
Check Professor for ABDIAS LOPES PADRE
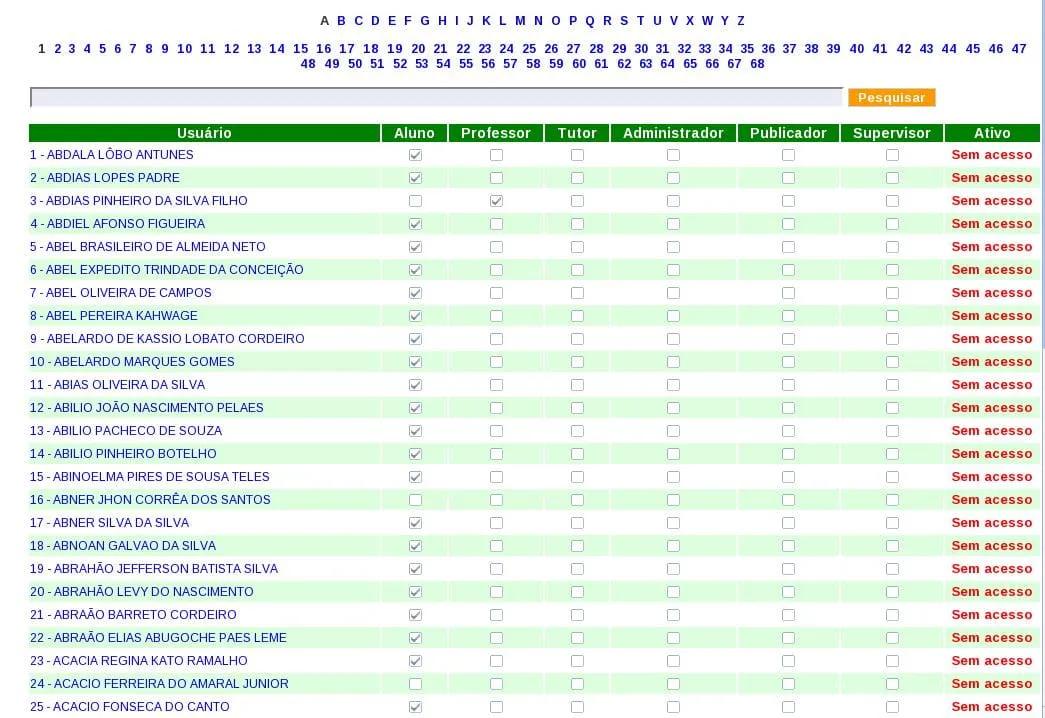[x=497, y=178]
